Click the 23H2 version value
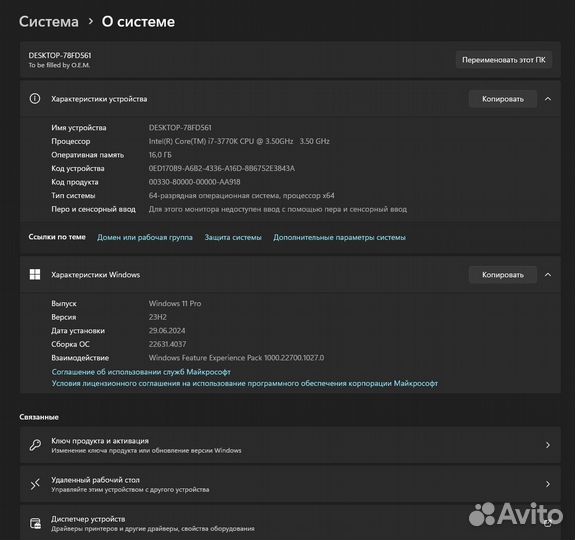 point(158,317)
